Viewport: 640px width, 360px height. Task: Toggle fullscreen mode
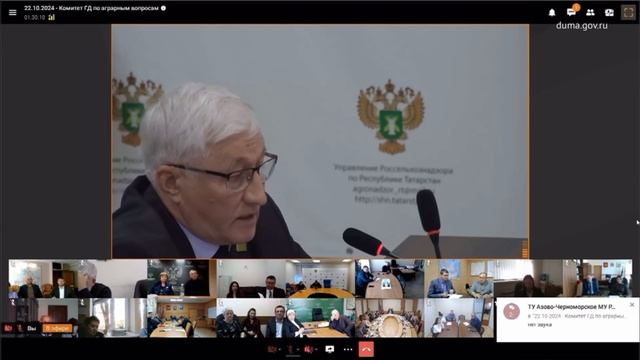tap(629, 13)
